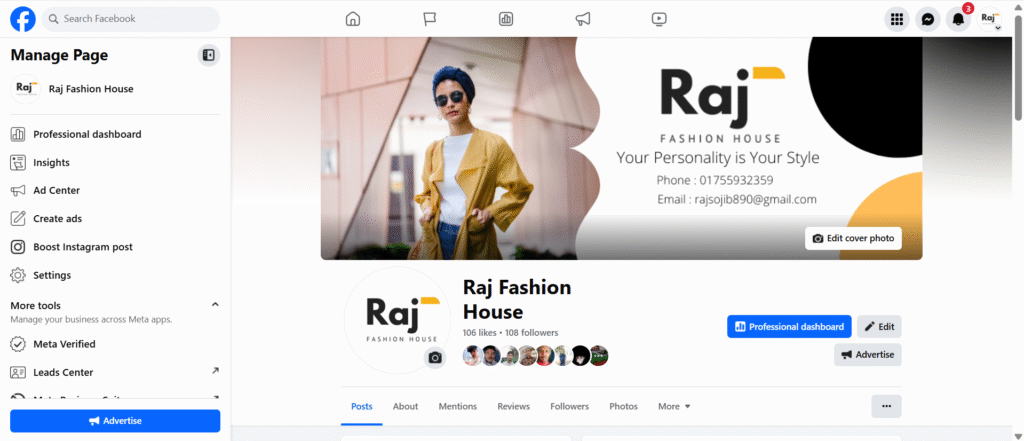Click the Boost Instagram post icon

point(18,247)
